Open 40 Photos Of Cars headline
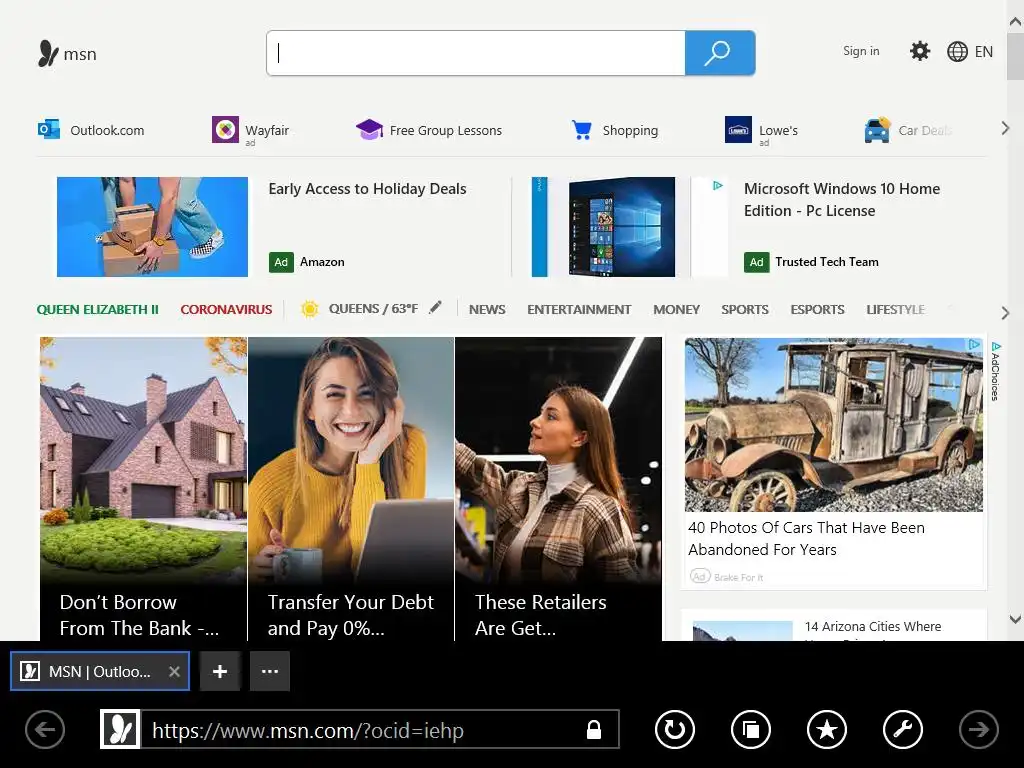This screenshot has height=768, width=1024. pos(806,538)
